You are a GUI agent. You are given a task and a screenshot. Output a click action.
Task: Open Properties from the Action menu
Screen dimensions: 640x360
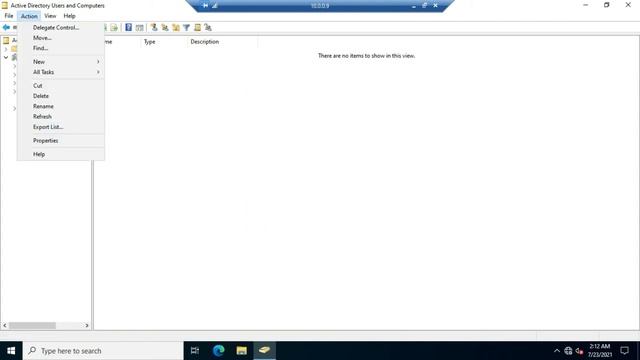pos(61,140)
